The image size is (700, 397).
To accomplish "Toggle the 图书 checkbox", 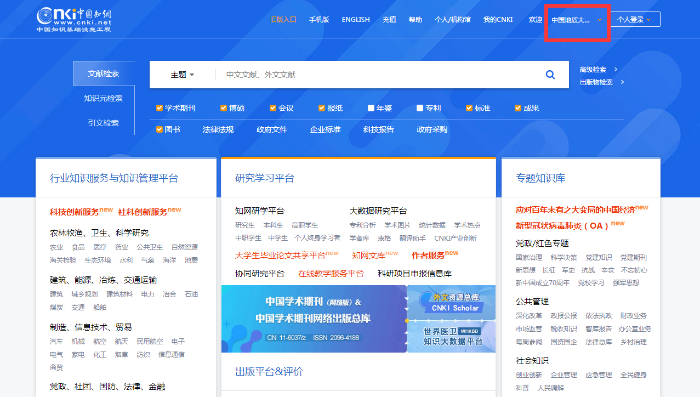I will click(x=159, y=130).
